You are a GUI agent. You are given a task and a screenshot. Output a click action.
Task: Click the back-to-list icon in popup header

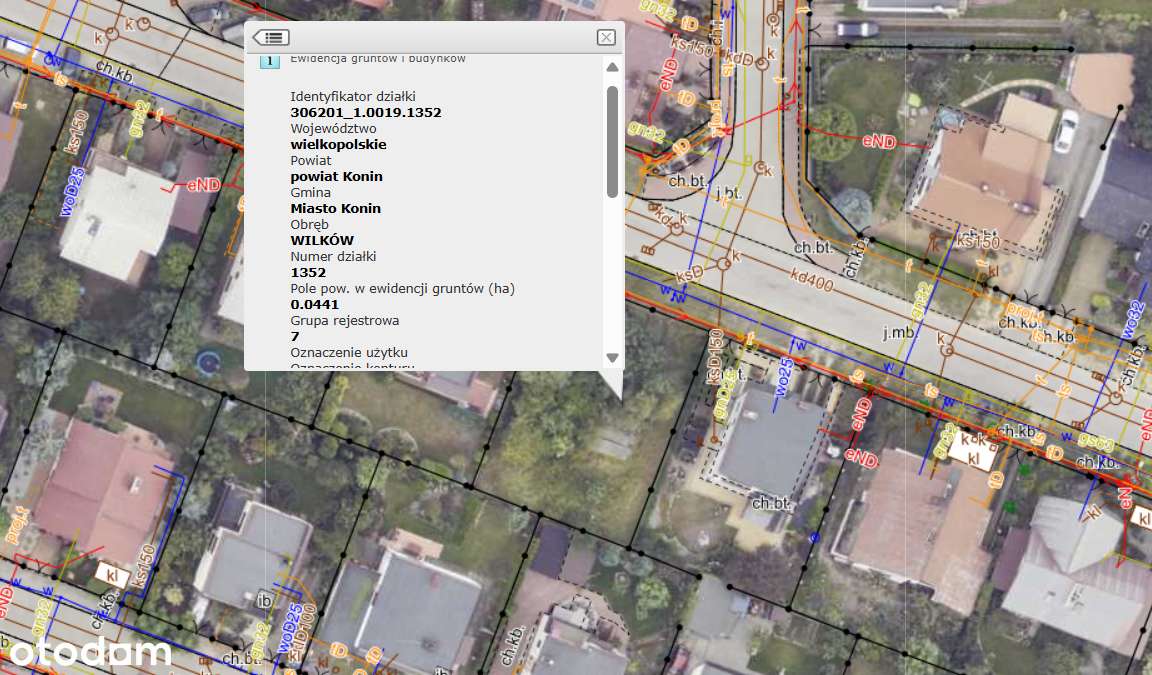(271, 37)
